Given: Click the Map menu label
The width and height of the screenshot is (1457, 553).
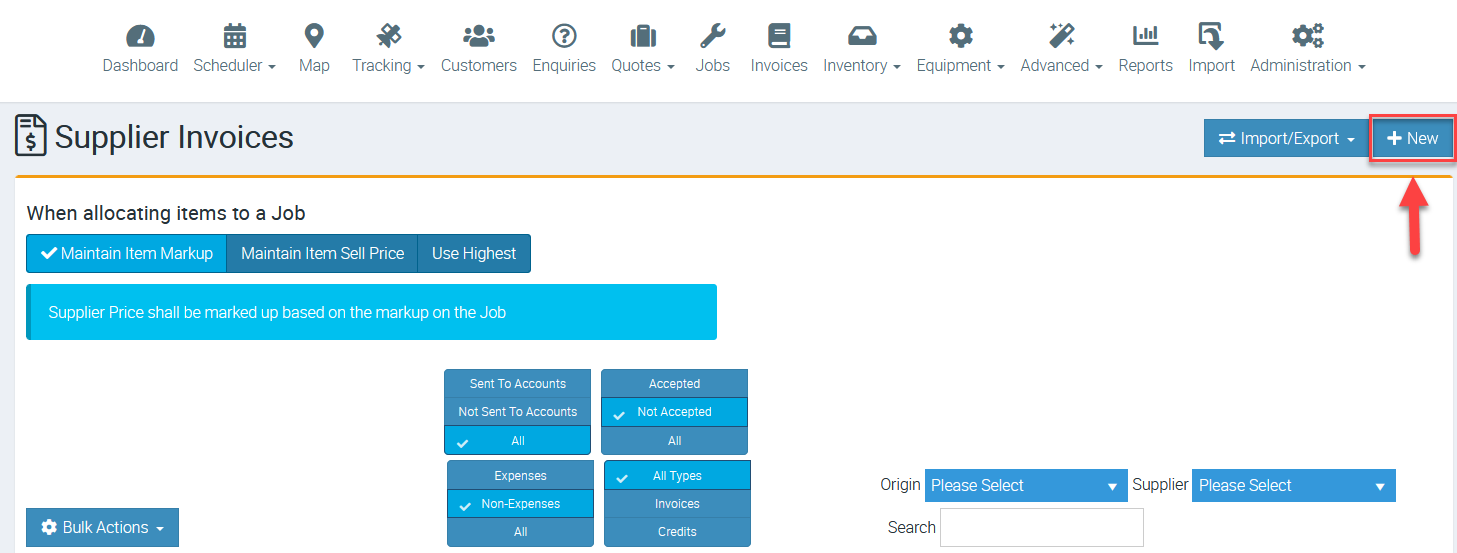Looking at the screenshot, I should [314, 66].
